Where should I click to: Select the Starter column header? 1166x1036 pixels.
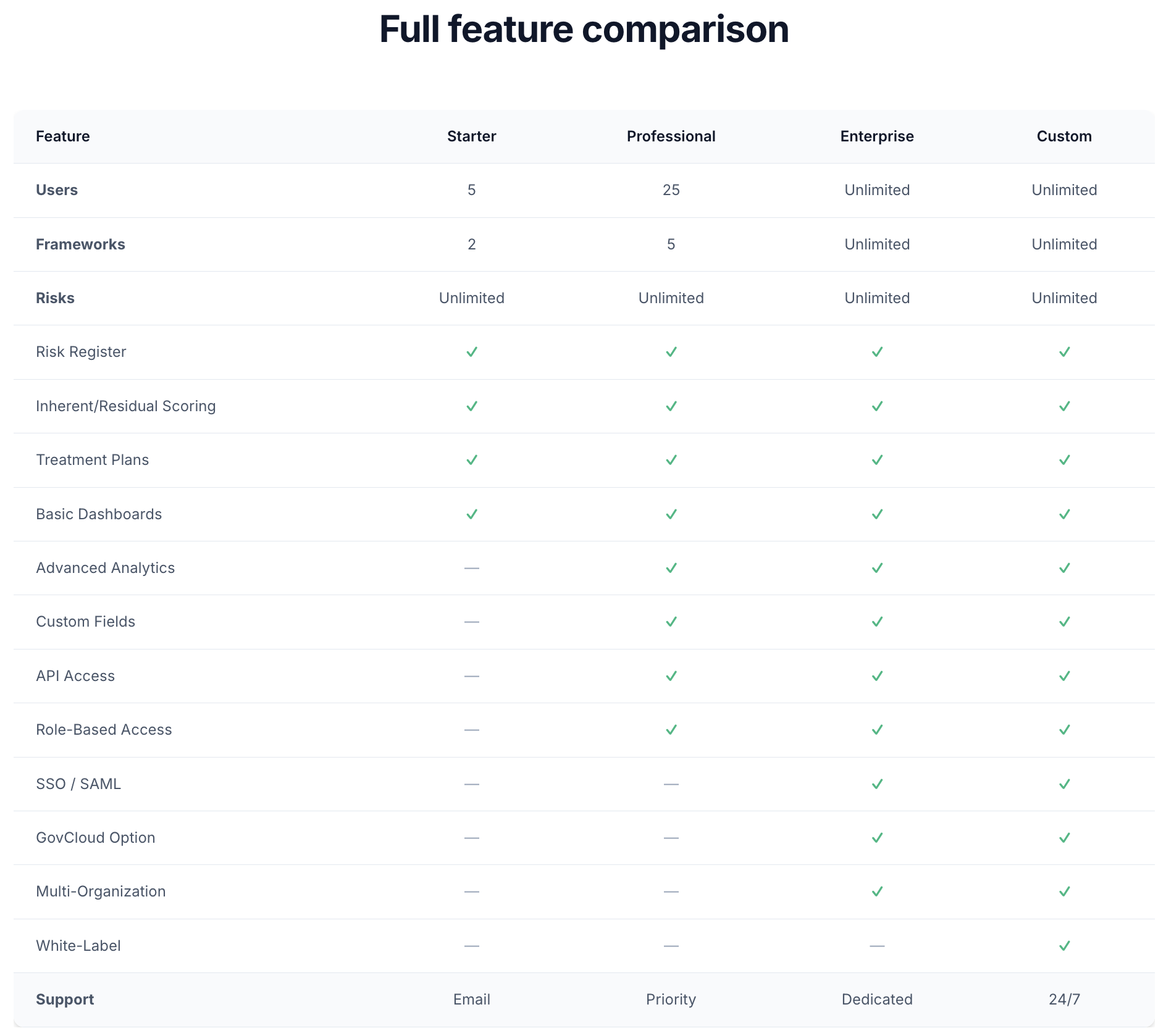(471, 136)
